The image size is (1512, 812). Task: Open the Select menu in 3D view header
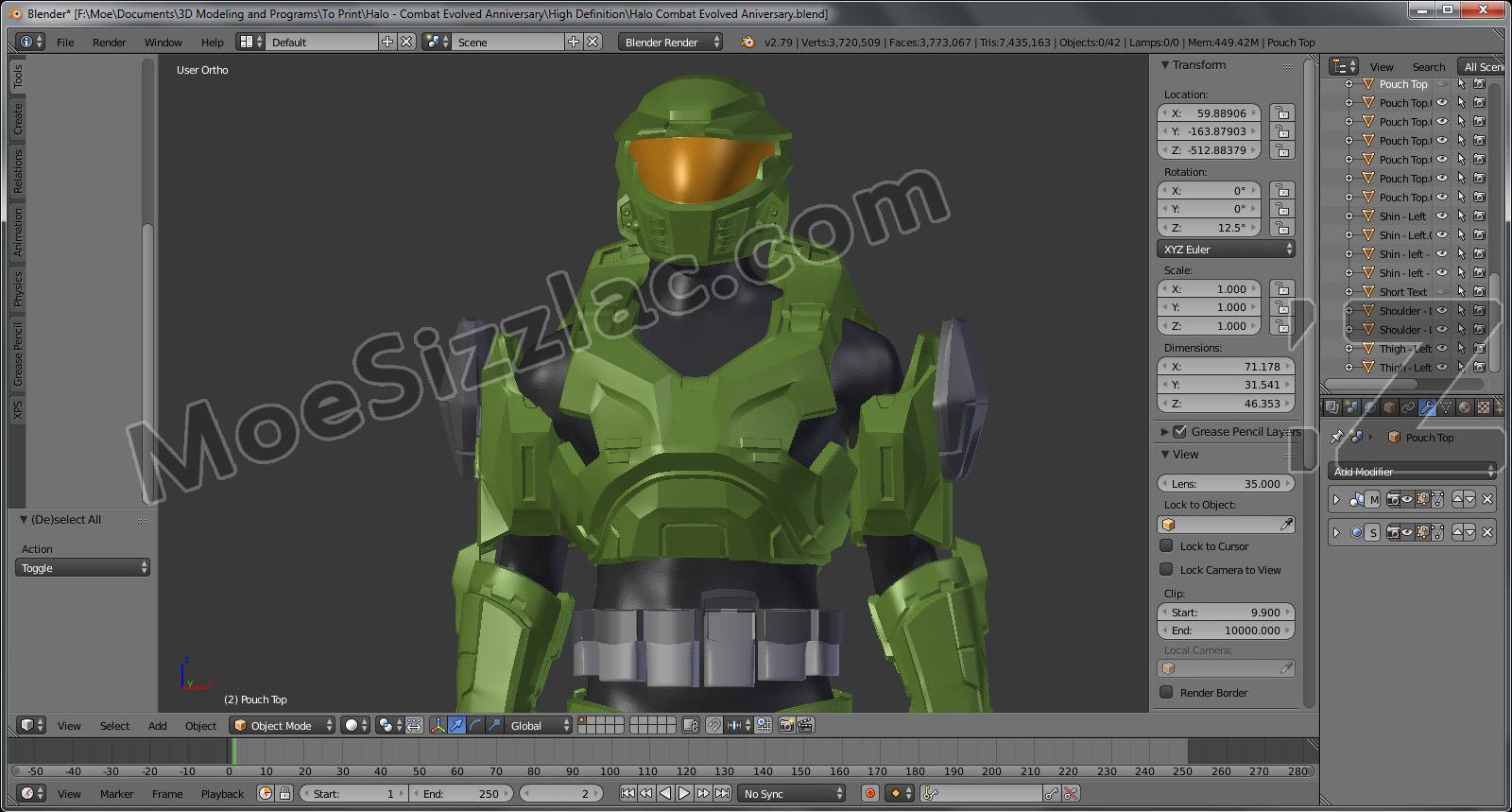coord(114,726)
